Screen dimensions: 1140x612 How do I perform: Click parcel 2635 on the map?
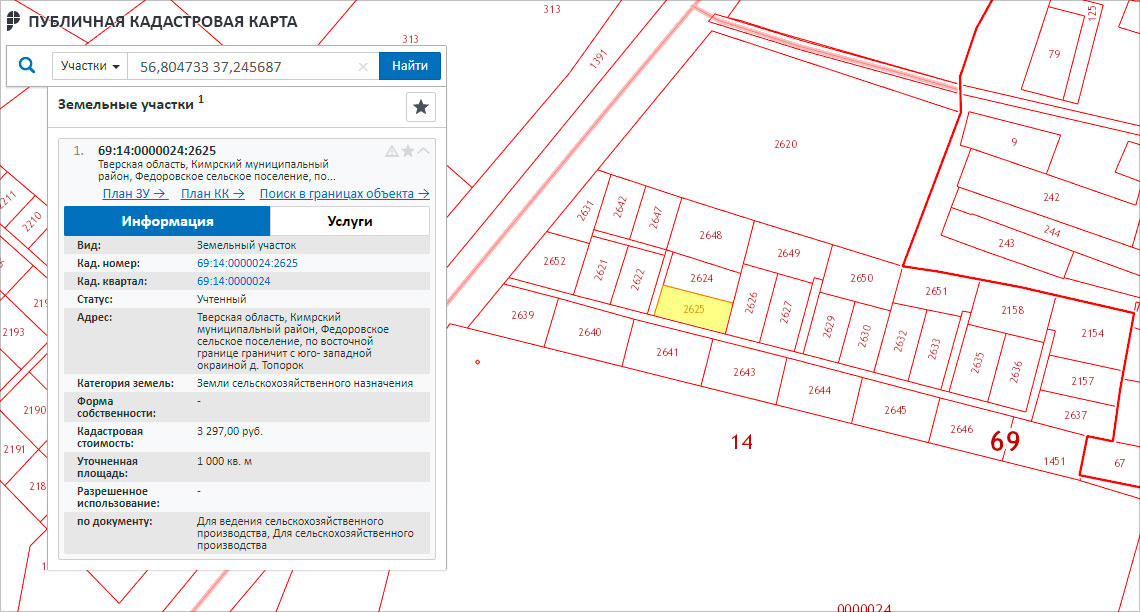[976, 362]
